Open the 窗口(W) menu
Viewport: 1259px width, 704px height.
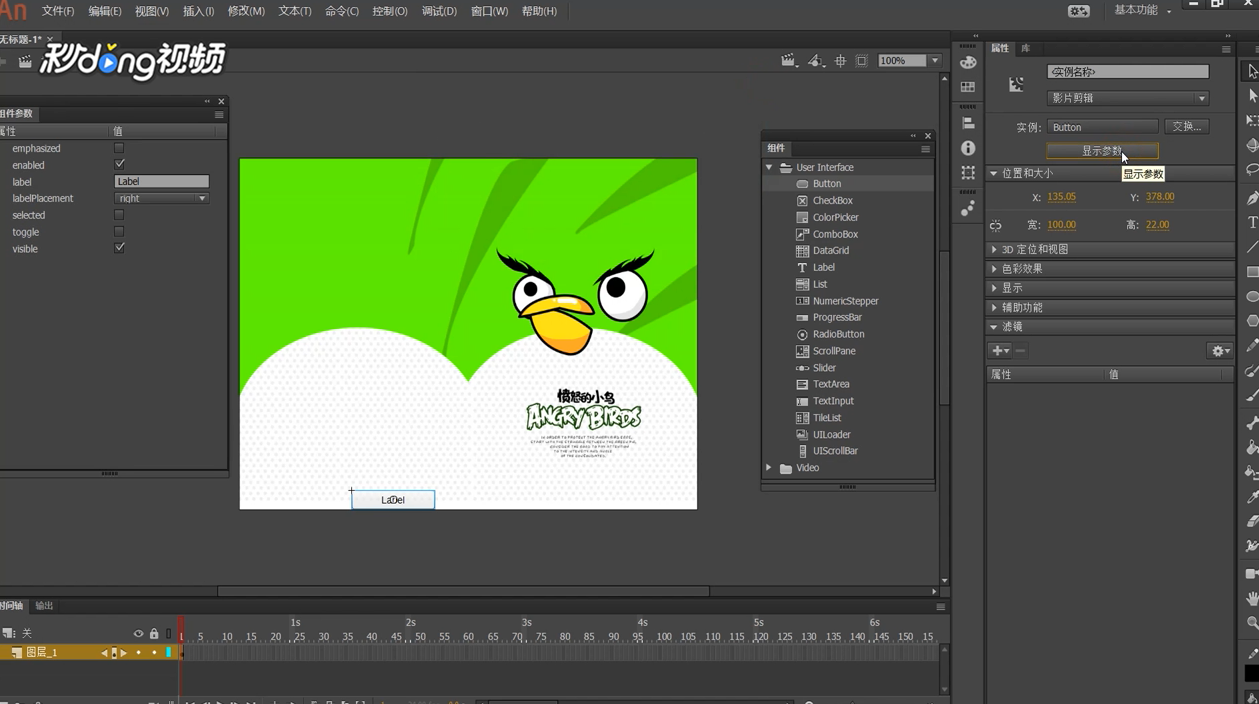[489, 11]
